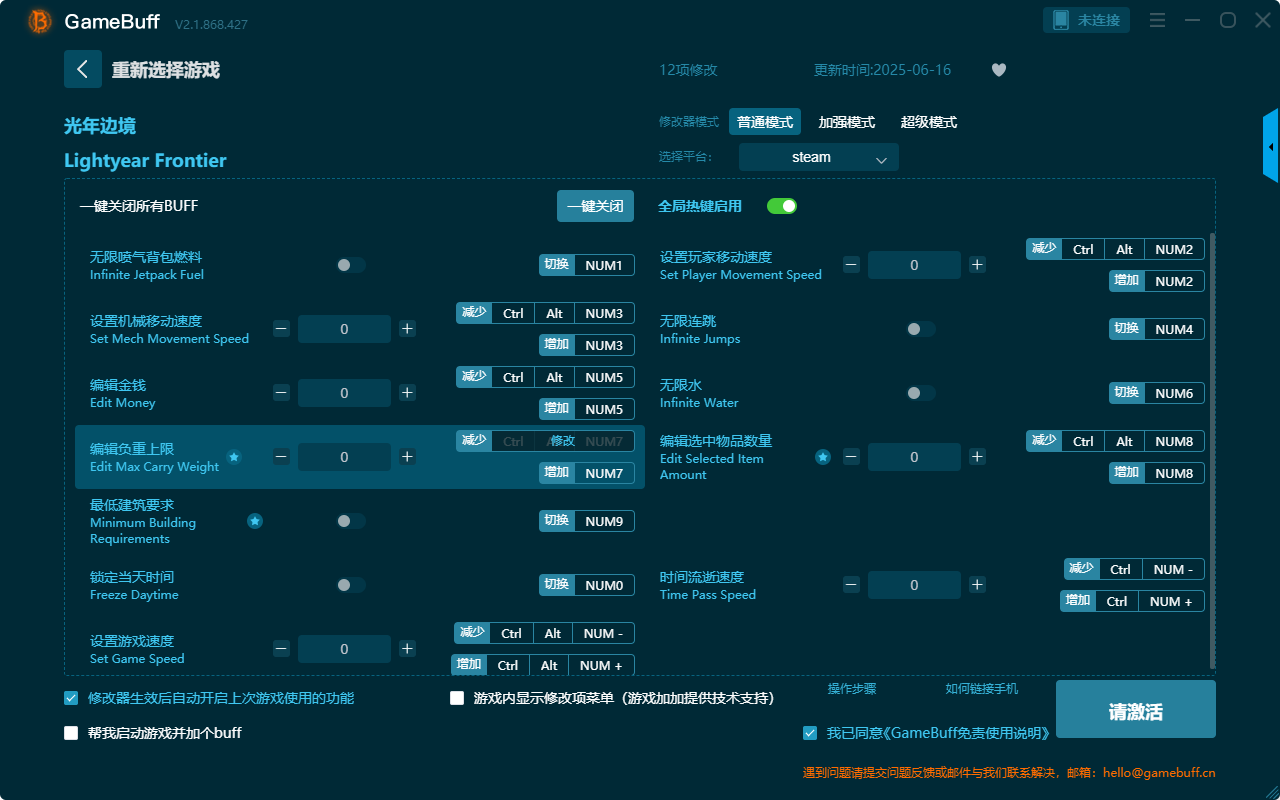1280x800 pixels.
Task: Decrease Edit Money value
Action: pos(281,393)
